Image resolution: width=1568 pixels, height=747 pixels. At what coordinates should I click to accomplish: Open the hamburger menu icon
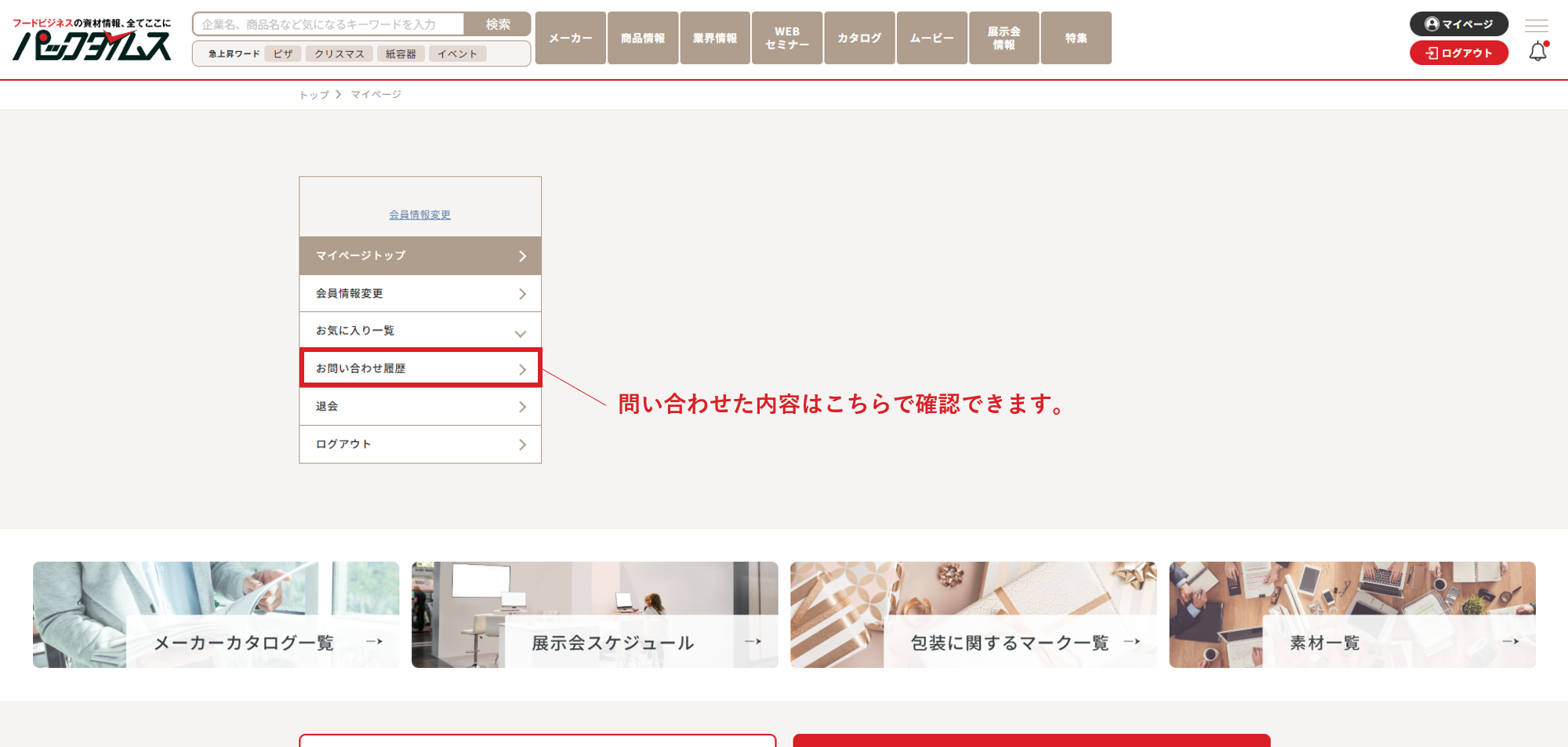[1536, 25]
